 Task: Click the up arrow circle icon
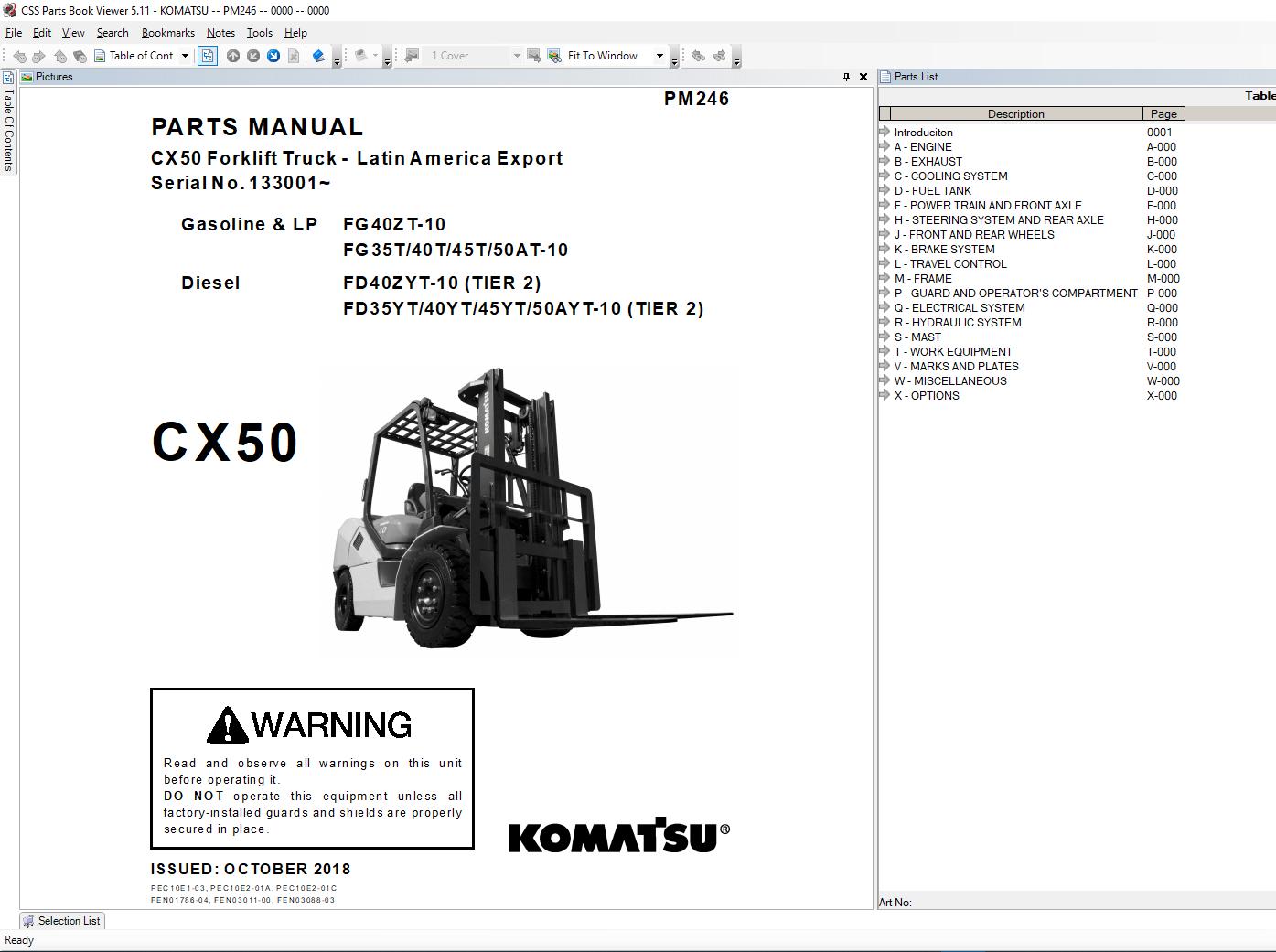click(233, 56)
